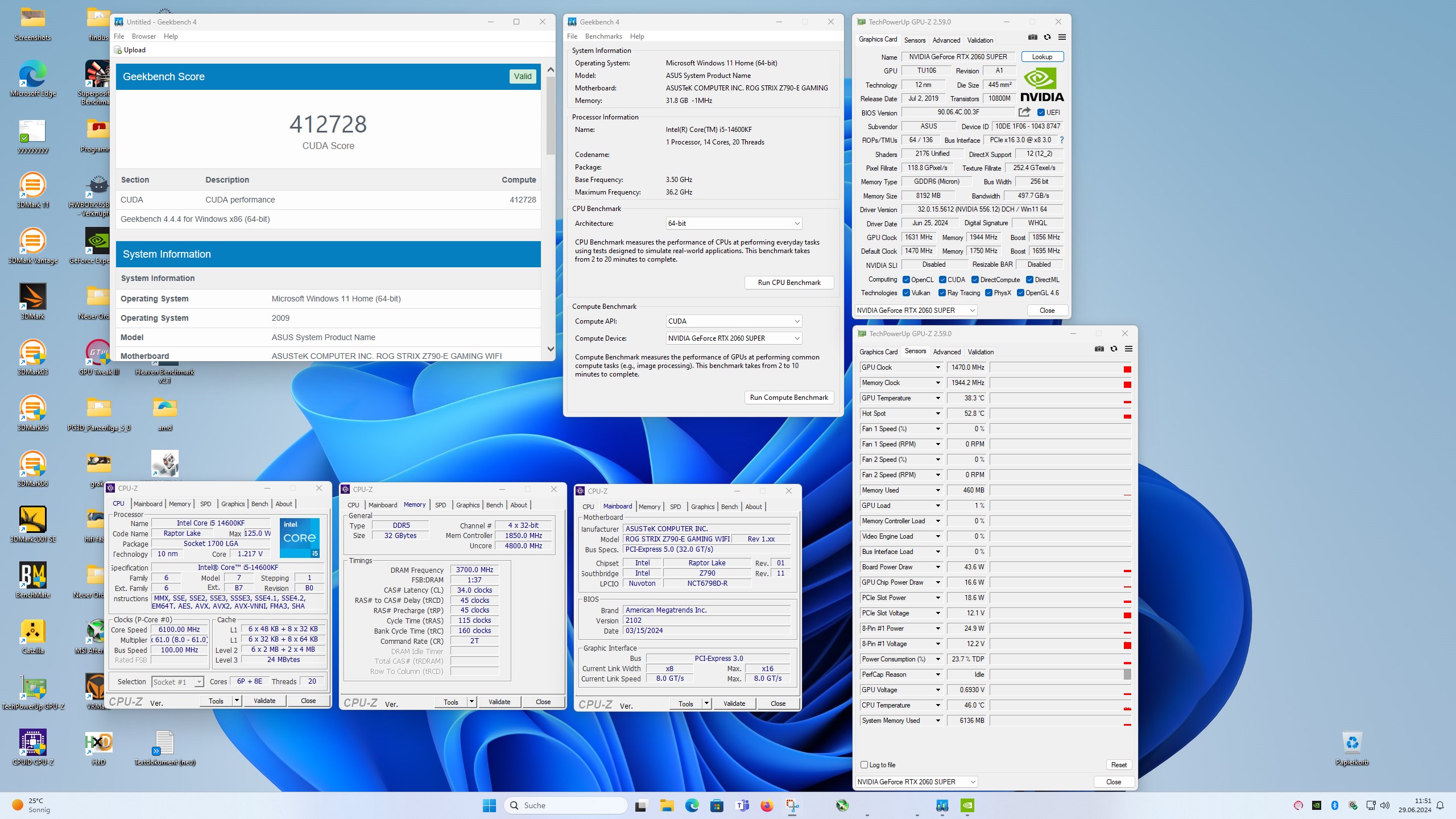Click the BIOS export share icon in GPU-Z

tap(1024, 112)
